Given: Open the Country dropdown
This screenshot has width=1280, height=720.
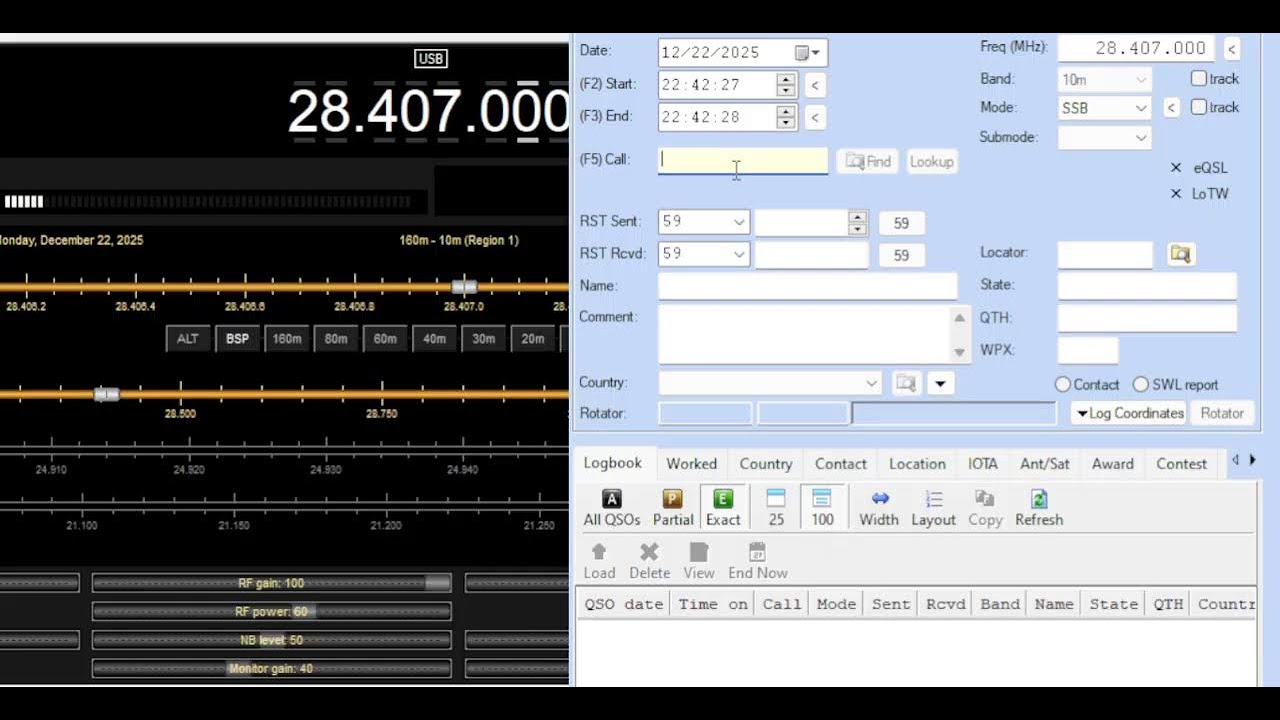Looking at the screenshot, I should coord(871,383).
